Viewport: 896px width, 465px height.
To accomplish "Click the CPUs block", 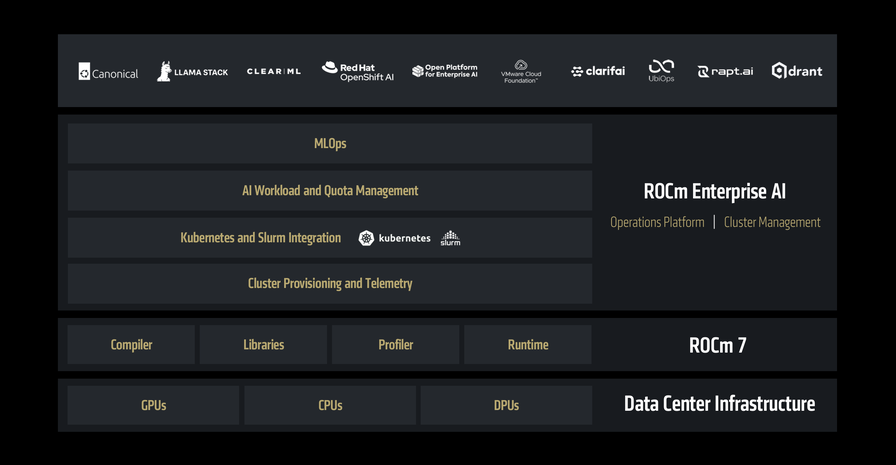I will (330, 405).
